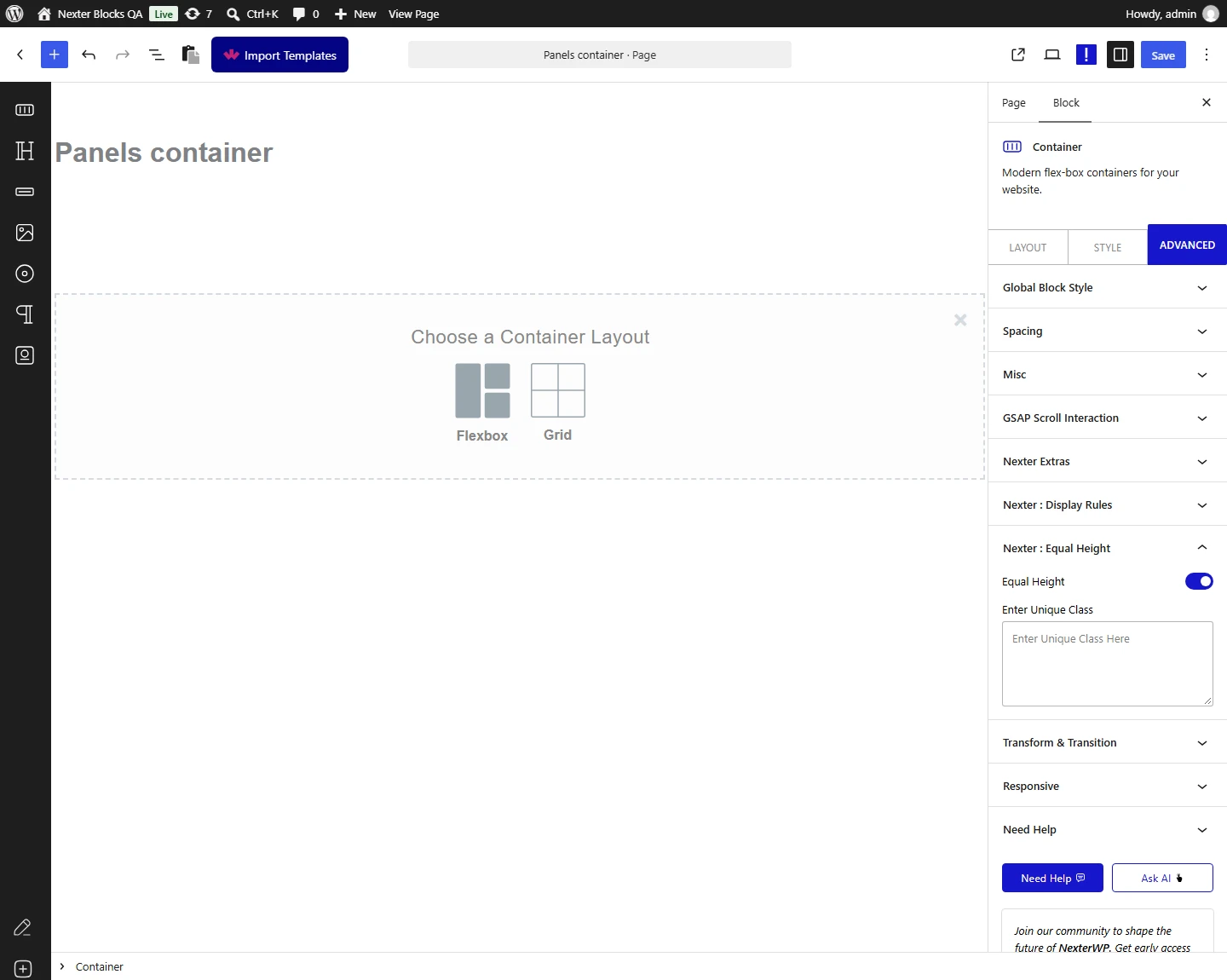Image resolution: width=1227 pixels, height=980 pixels.
Task: Click View Page in admin bar
Action: click(414, 14)
